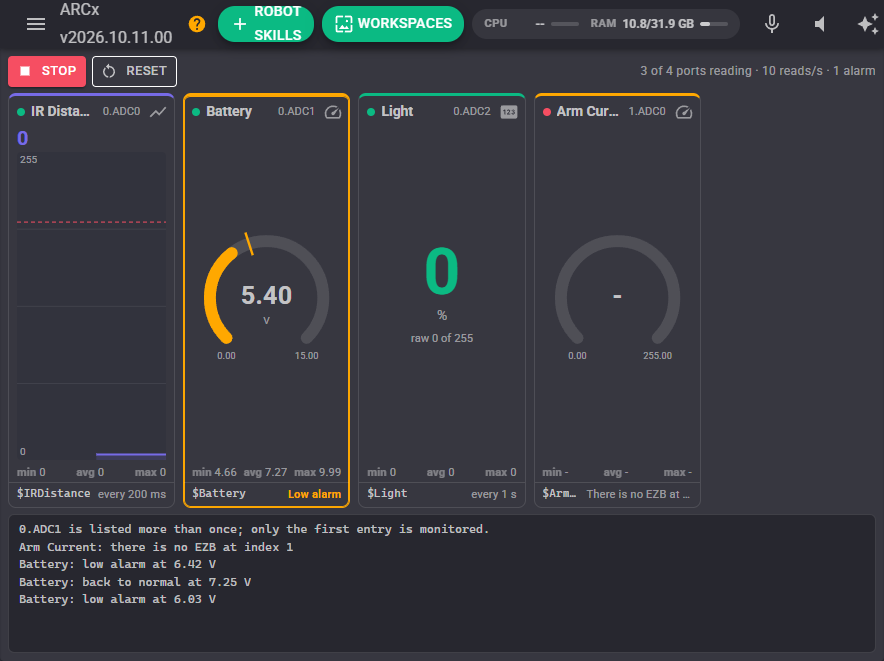Click the ARCx v2026.10.11.00 version title
Image resolution: width=884 pixels, height=661 pixels.
coord(116,24)
